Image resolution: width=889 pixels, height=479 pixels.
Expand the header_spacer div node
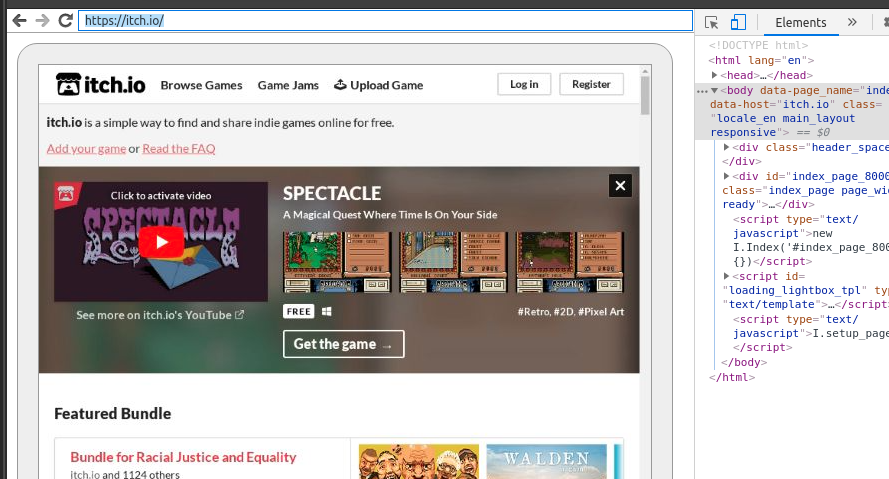pyautogui.click(x=726, y=147)
